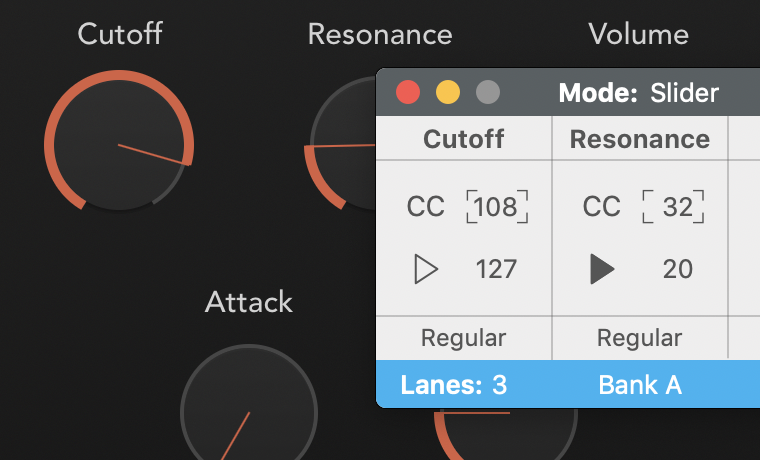This screenshot has width=760, height=460.
Task: Click the Lanes: 3 setting
Action: 454,385
